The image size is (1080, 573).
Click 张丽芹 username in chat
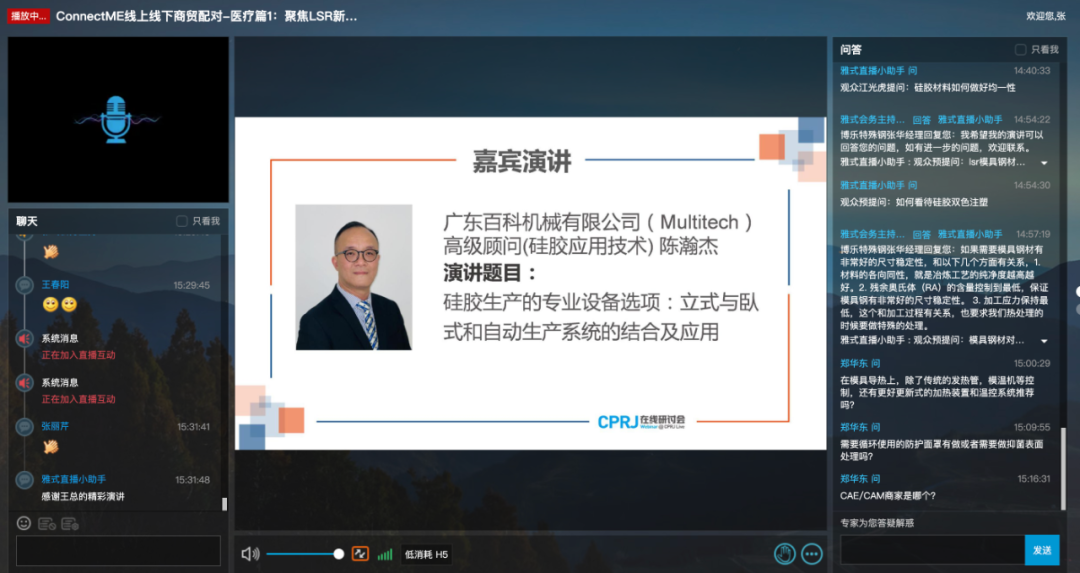click(55, 426)
